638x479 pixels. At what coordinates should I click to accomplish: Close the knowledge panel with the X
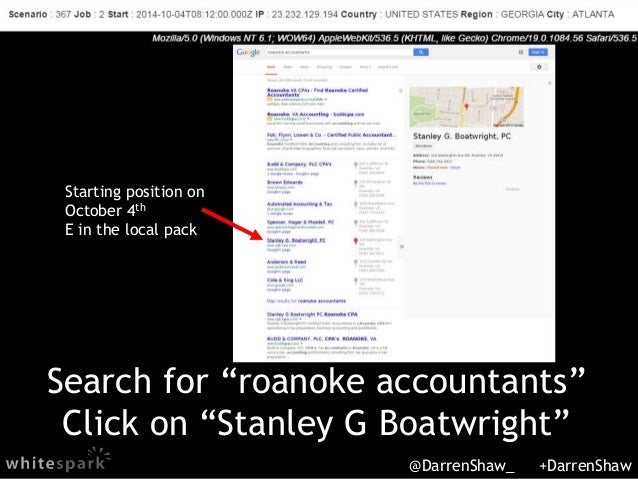click(549, 83)
